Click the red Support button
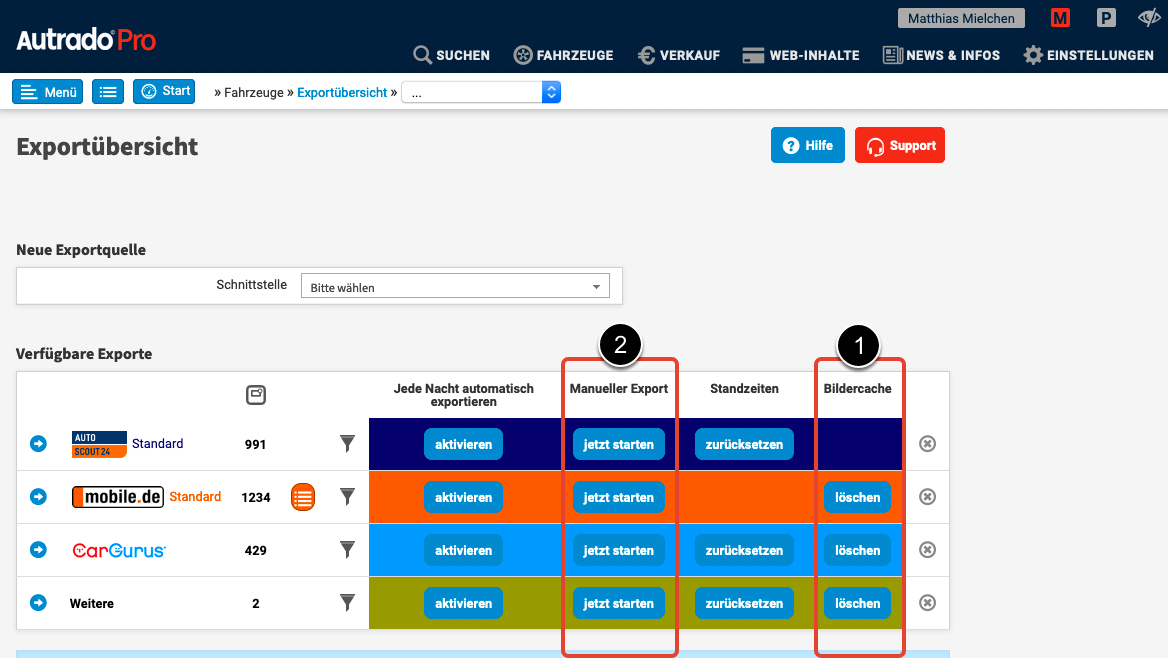The width and height of the screenshot is (1168, 658). (x=899, y=145)
